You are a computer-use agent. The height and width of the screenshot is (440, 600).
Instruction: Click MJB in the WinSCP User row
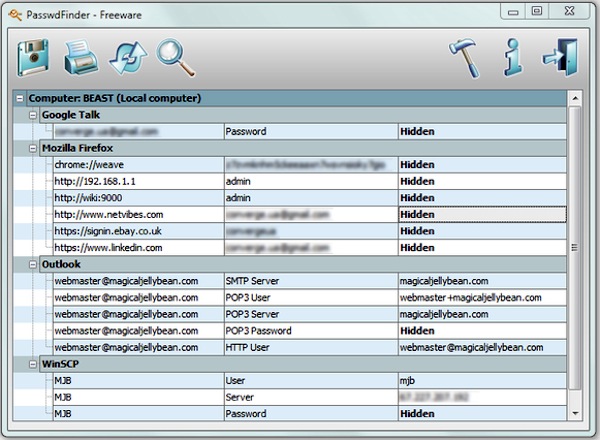click(138, 381)
